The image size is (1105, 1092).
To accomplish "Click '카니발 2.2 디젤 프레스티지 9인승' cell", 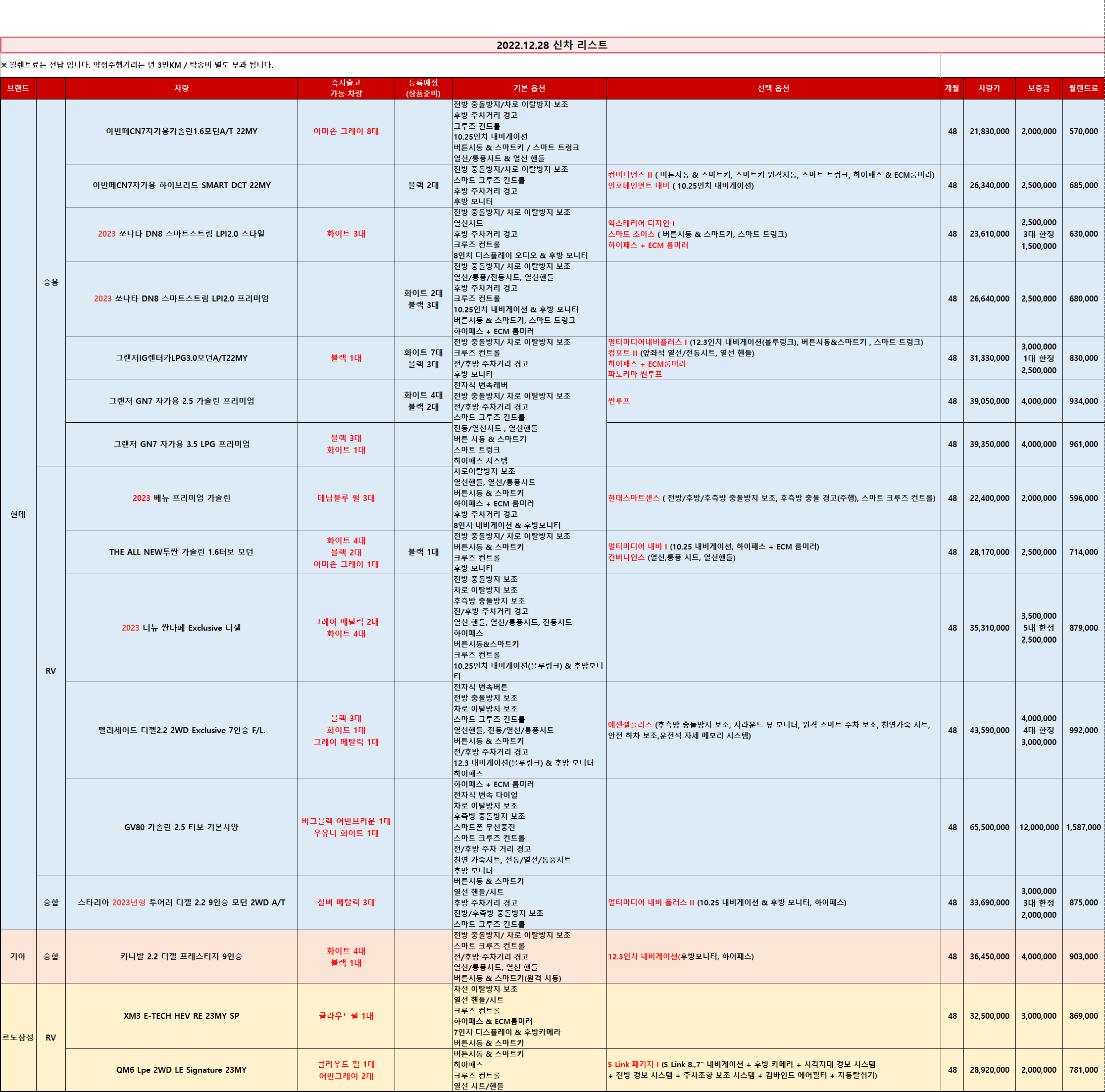I will click(181, 956).
